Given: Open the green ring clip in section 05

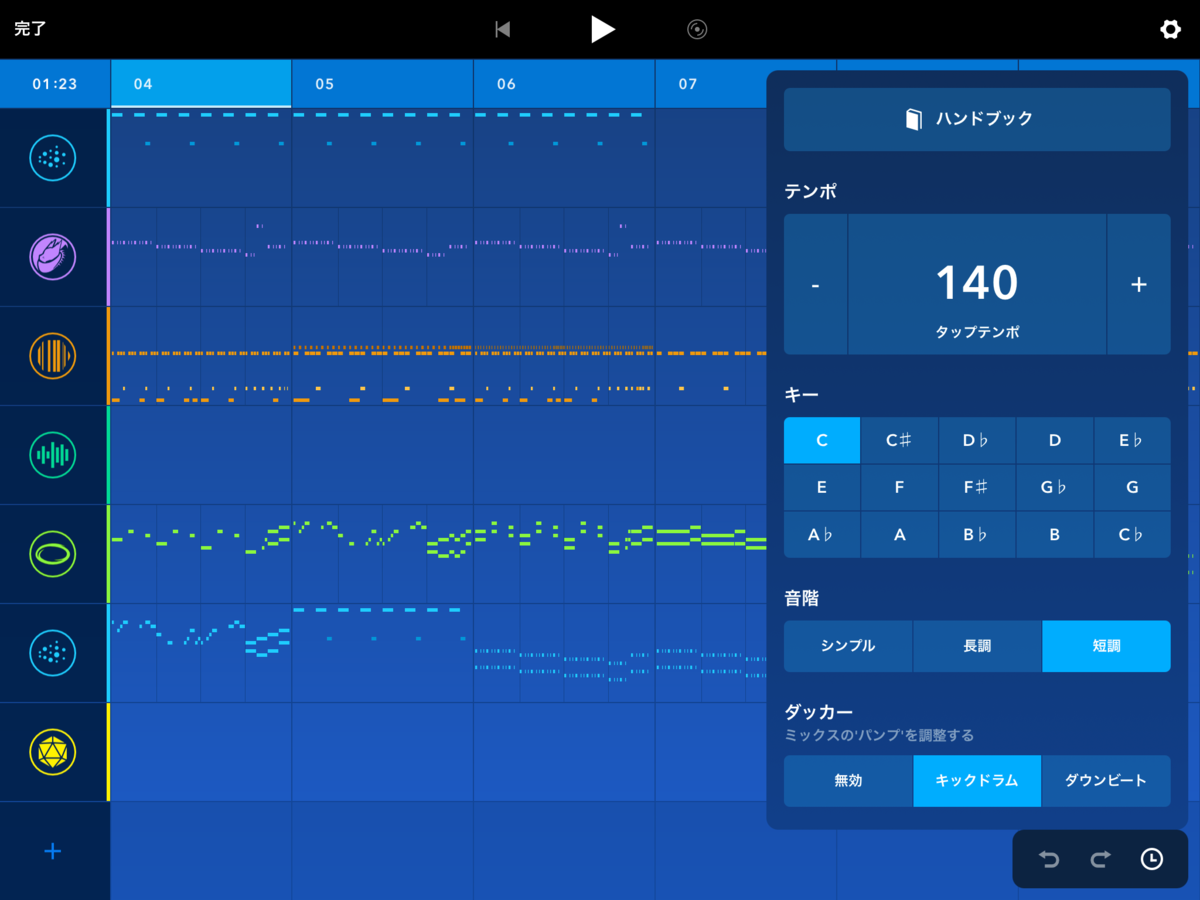Looking at the screenshot, I should (383, 553).
